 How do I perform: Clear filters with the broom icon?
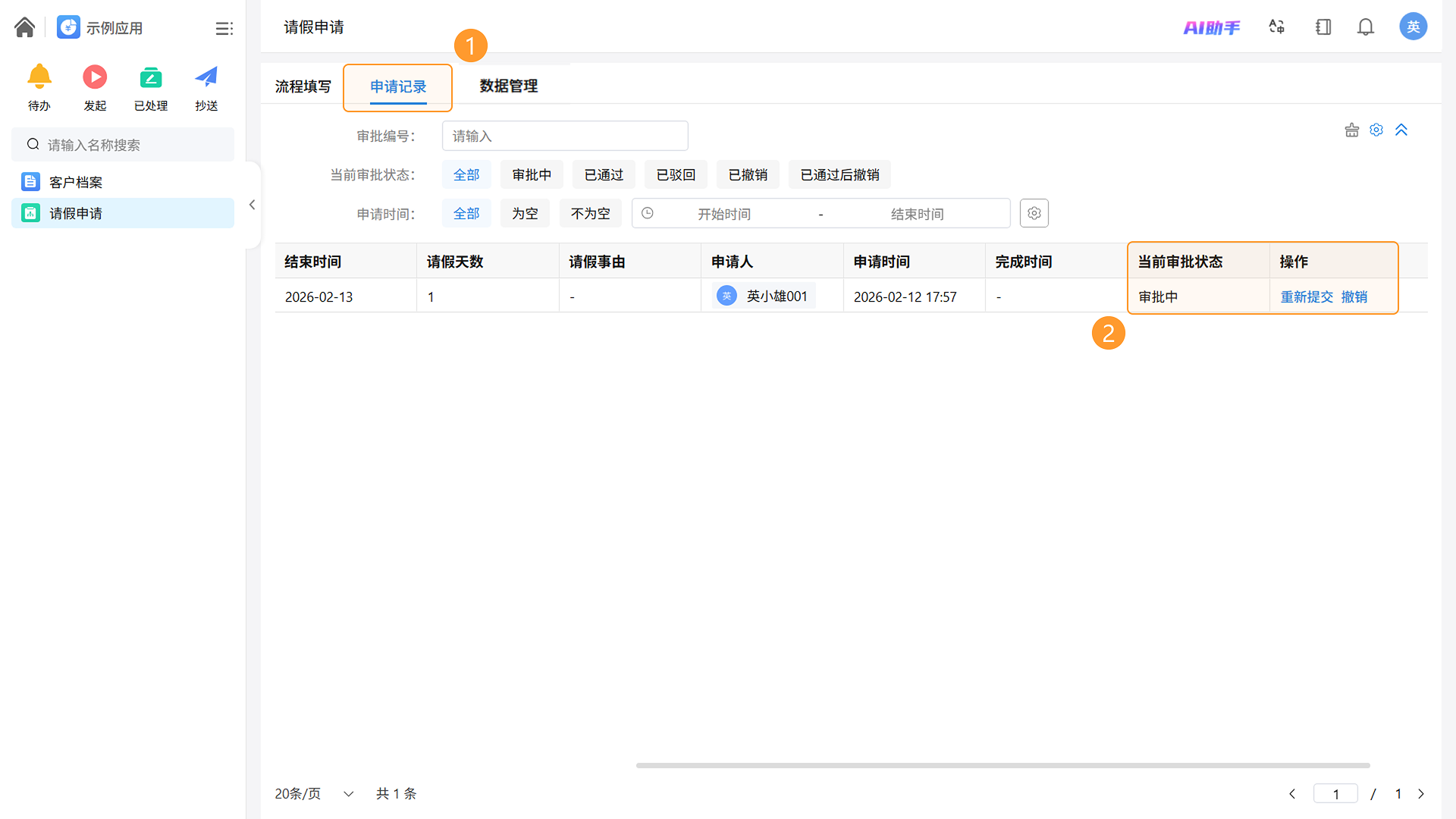(x=1352, y=130)
